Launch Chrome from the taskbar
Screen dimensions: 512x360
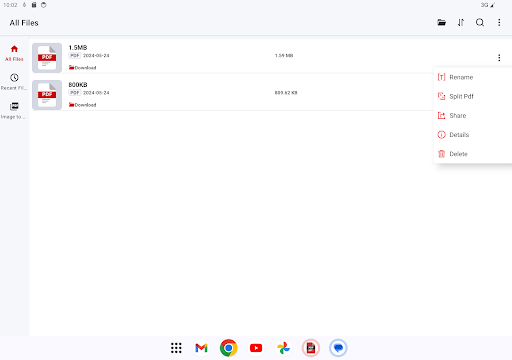(x=229, y=348)
